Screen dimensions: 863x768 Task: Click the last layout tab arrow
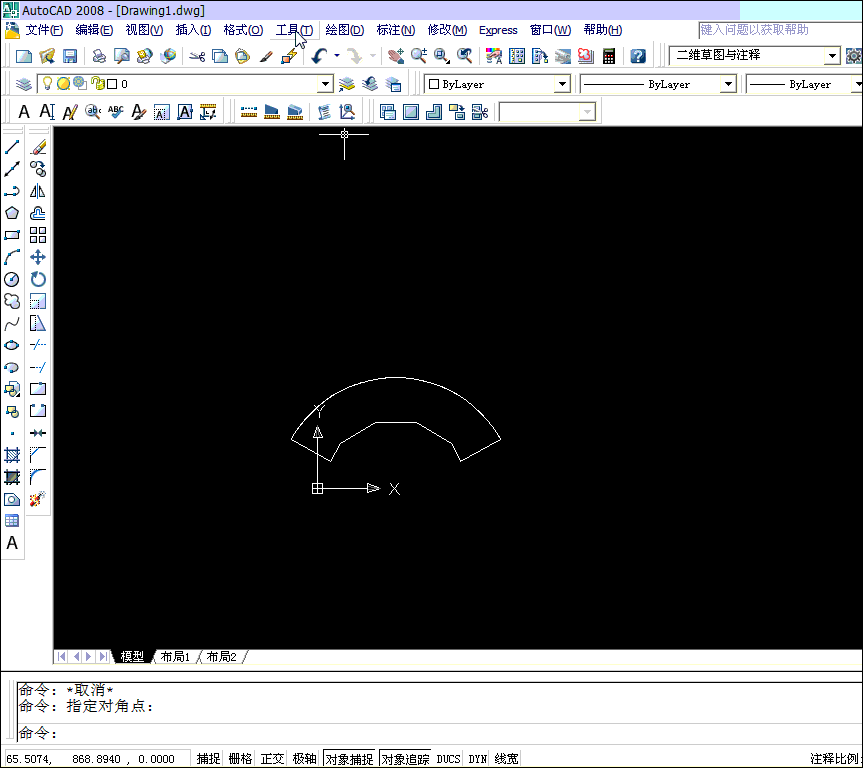point(103,656)
